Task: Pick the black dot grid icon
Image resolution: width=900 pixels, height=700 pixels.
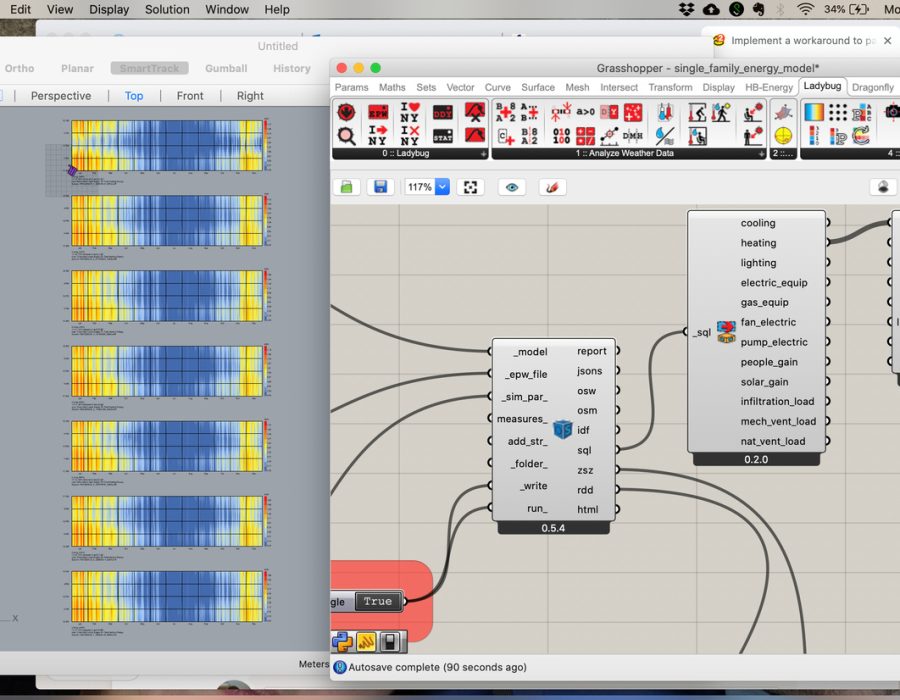Action: point(837,112)
